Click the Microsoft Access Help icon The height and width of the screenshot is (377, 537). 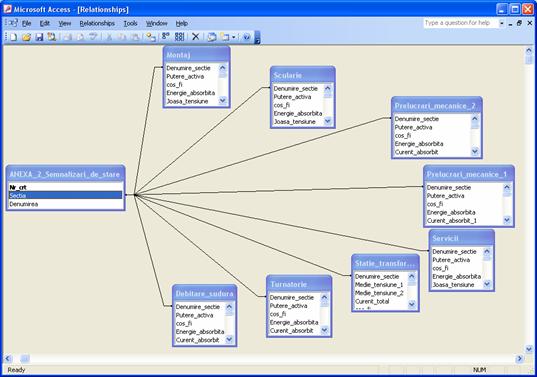pyautogui.click(x=247, y=37)
